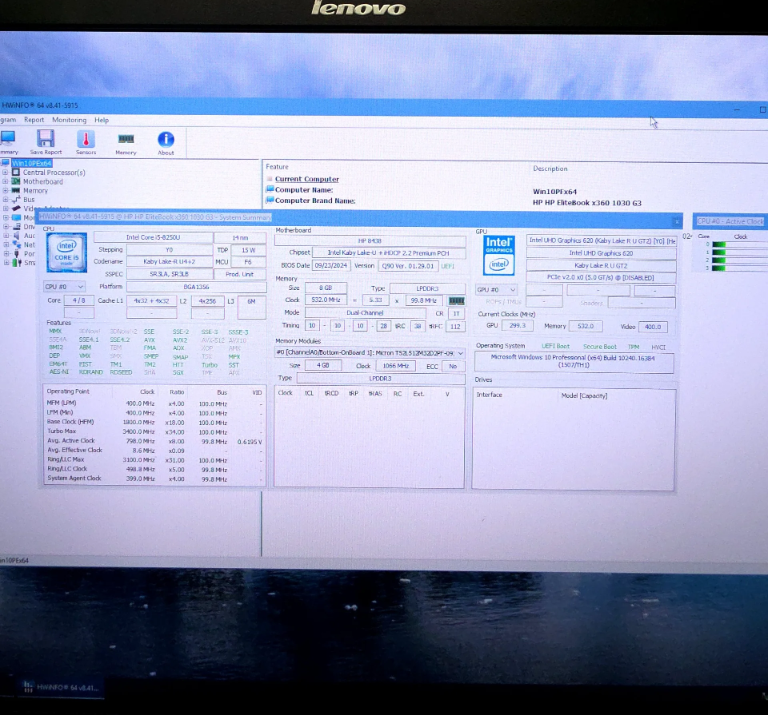Viewport: 768px width, 715px height.
Task: Open the Memory toolbar icon
Action: [x=126, y=140]
